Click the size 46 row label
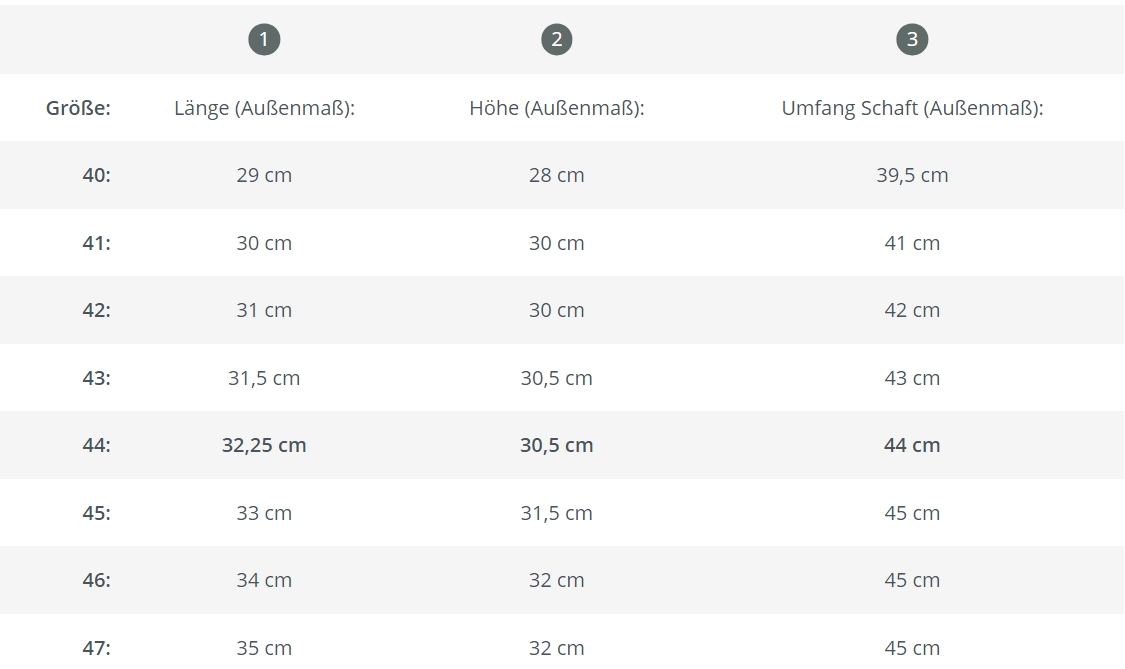This screenshot has height=669, width=1125. coord(96,580)
